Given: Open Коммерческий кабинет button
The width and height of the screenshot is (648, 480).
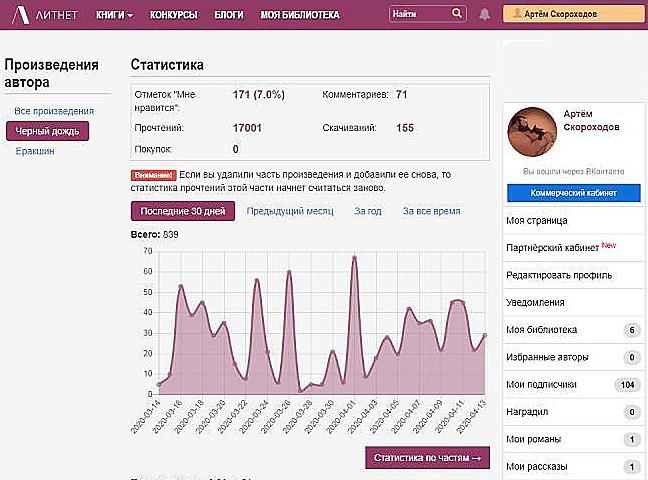Looking at the screenshot, I should 572,193.
